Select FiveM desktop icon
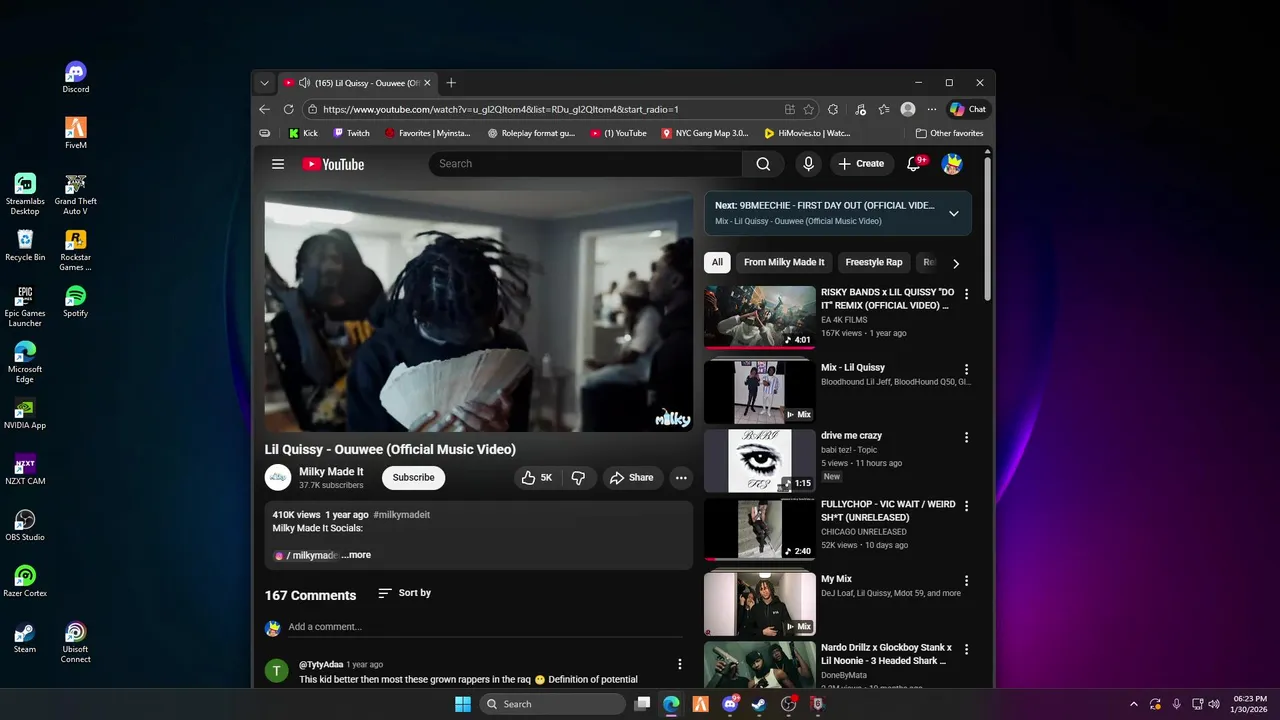The height and width of the screenshot is (720, 1280). click(76, 133)
